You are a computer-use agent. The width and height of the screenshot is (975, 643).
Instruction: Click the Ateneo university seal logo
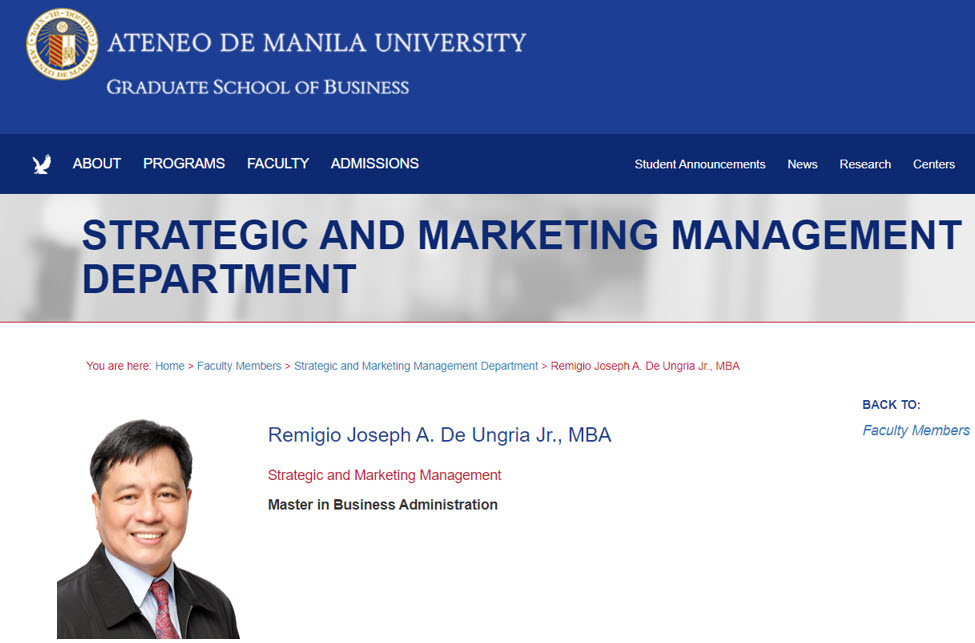pos(62,44)
